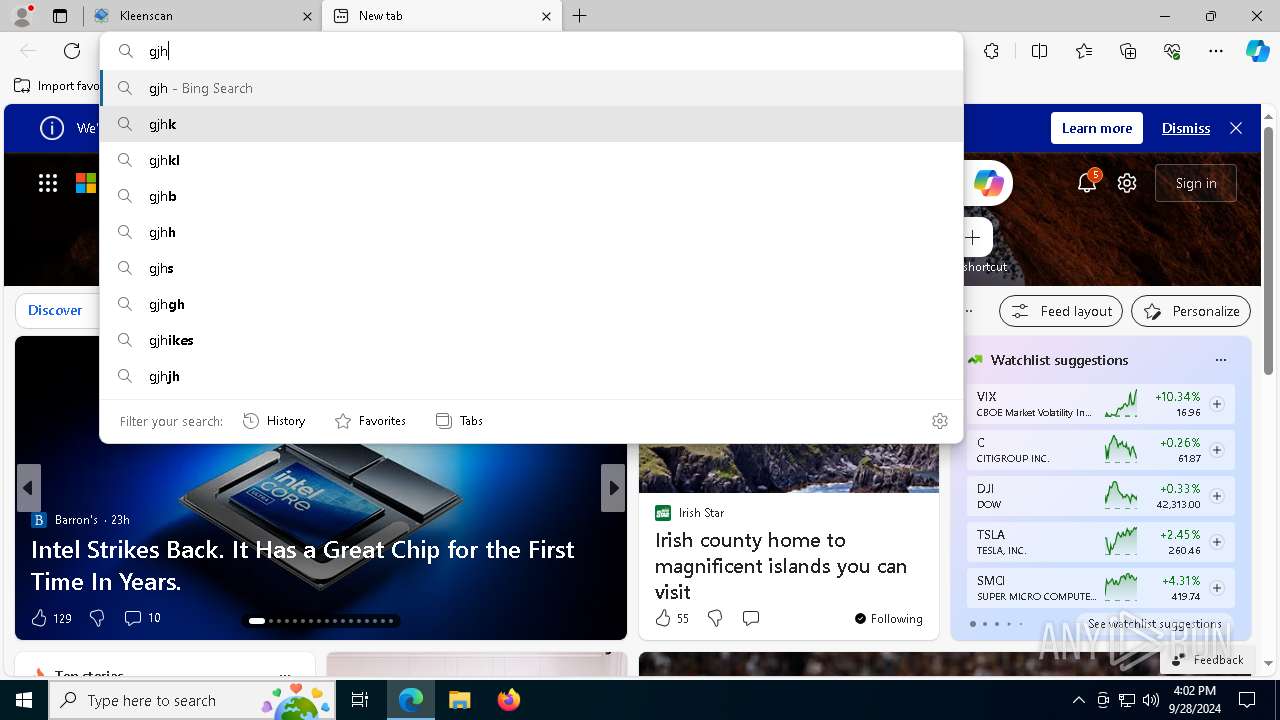The width and height of the screenshot is (1280, 720).
Task: Add a shortcut with plus tile
Action: pos(973,238)
